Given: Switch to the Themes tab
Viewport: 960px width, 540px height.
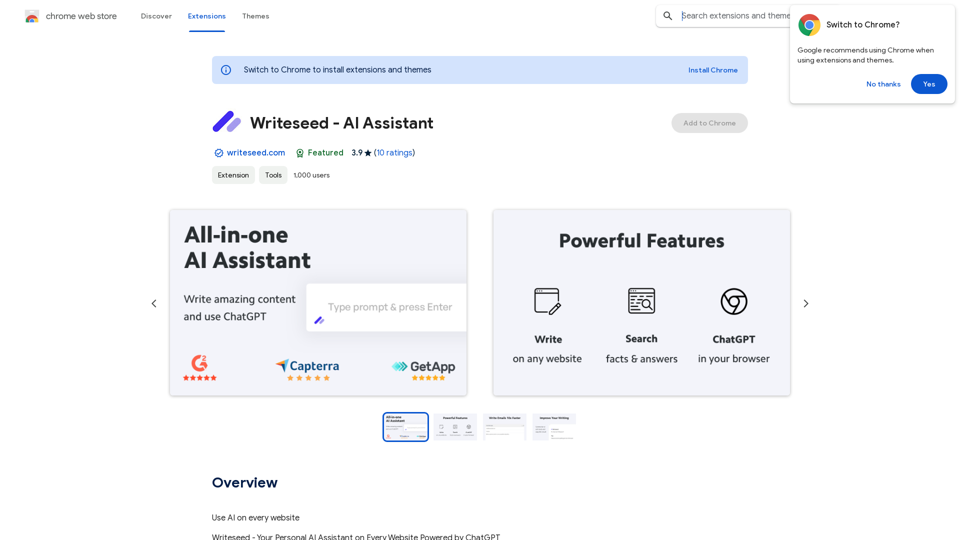Looking at the screenshot, I should (255, 16).
